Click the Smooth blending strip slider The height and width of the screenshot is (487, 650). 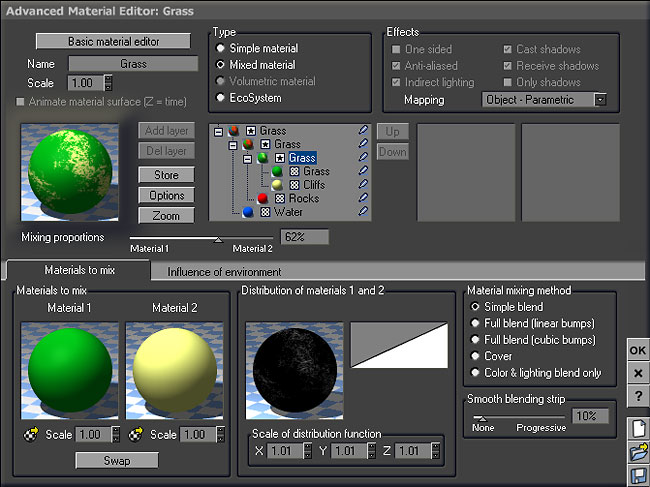[482, 417]
